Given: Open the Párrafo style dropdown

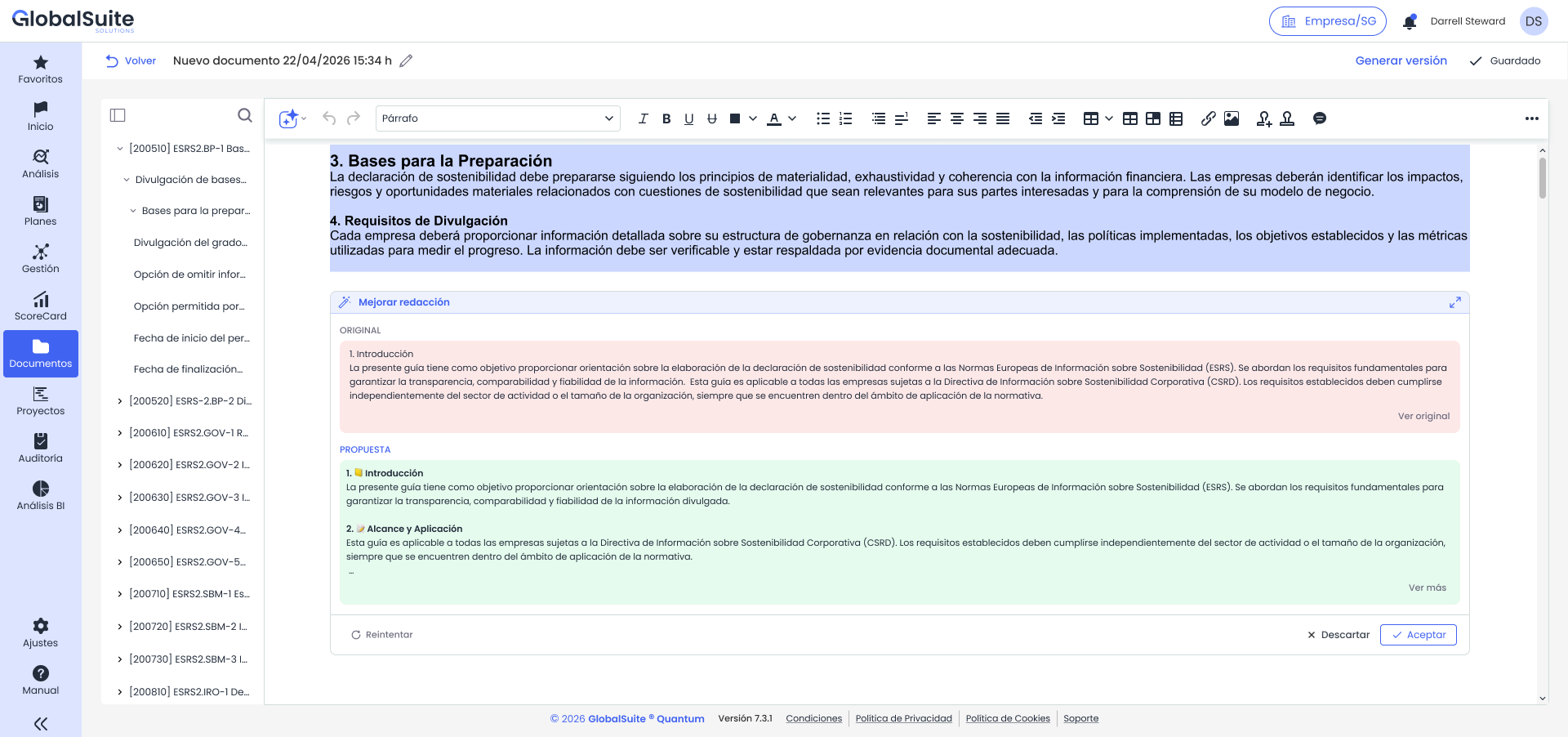Looking at the screenshot, I should (498, 118).
